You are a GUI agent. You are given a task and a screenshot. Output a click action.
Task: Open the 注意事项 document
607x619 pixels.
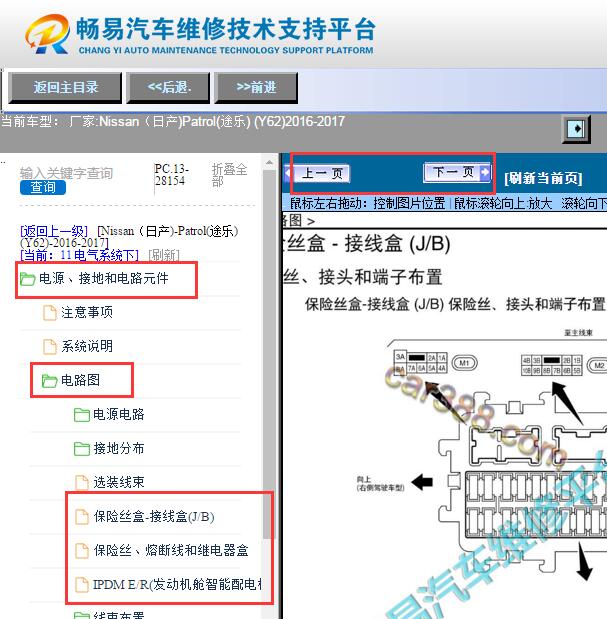click(87, 312)
